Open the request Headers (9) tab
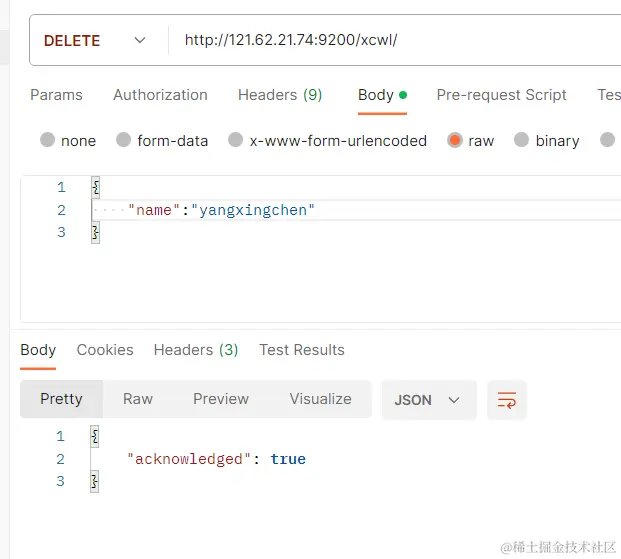This screenshot has width=621, height=559. 280,95
